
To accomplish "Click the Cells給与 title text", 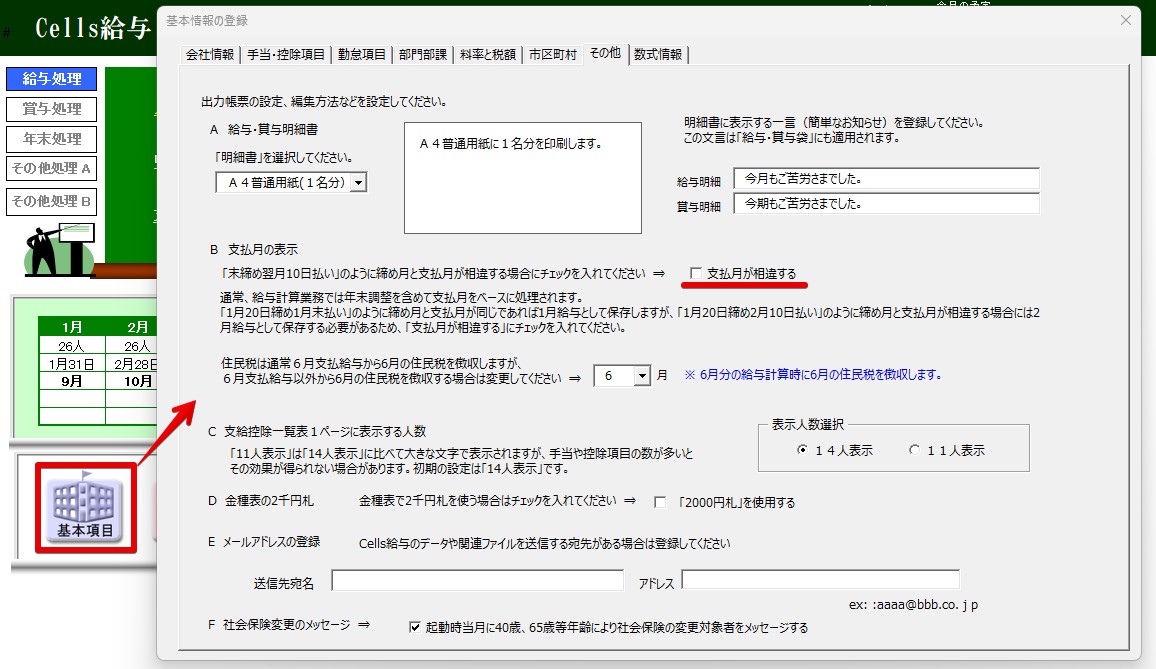I will point(93,28).
